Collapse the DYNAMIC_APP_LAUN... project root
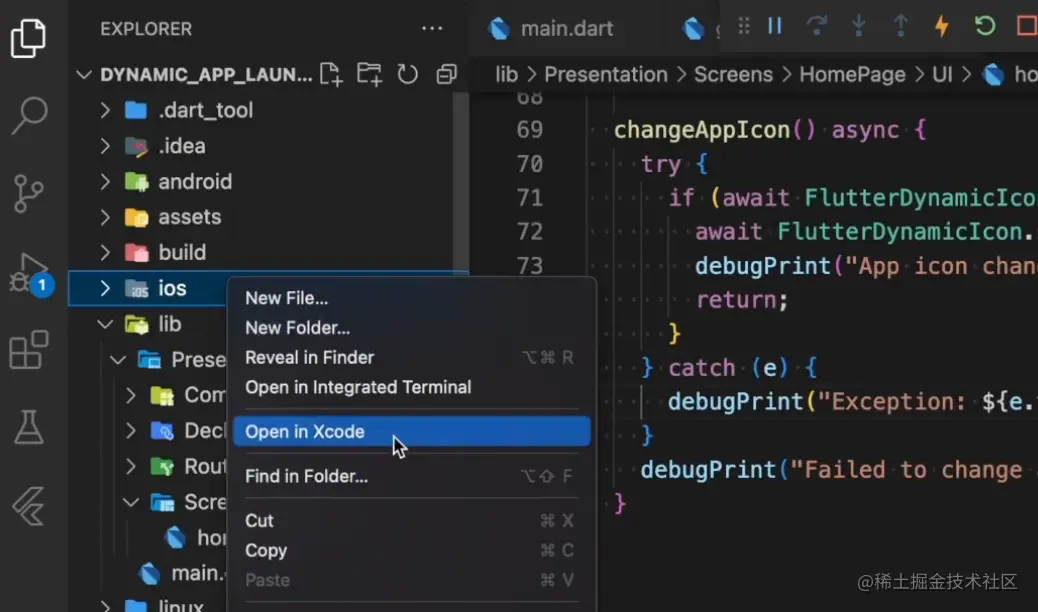The image size is (1038, 612). coord(83,74)
